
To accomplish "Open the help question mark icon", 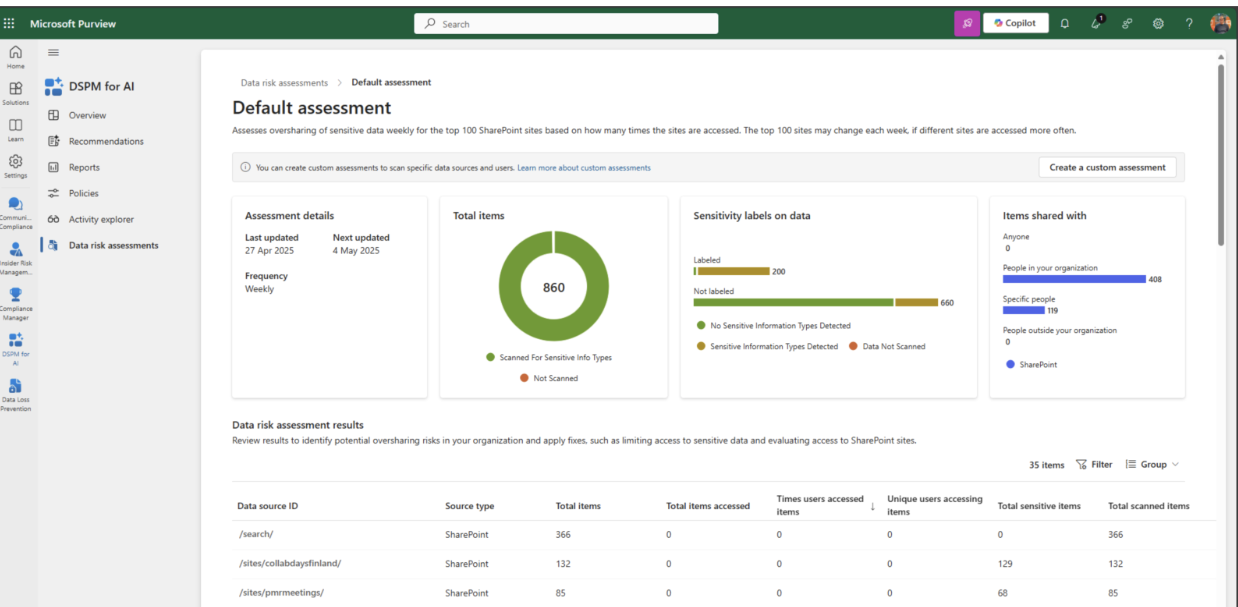I will (x=1189, y=23).
